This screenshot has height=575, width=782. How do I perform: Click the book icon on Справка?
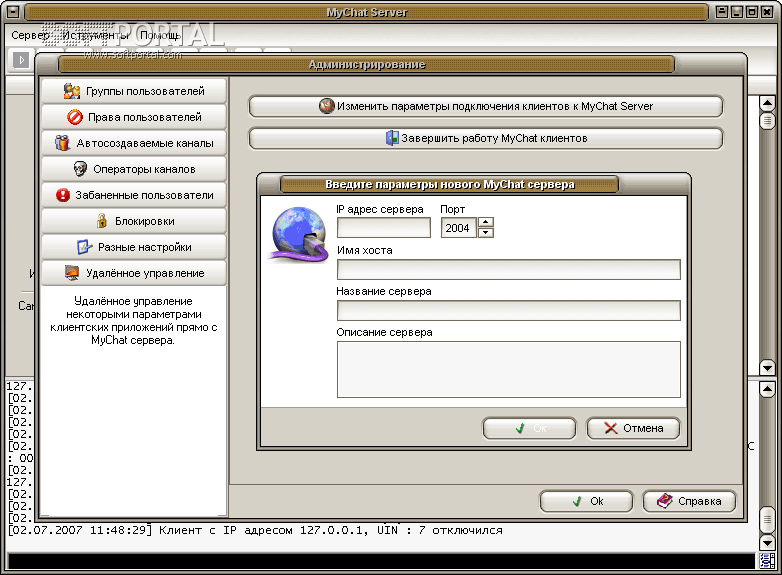pos(665,501)
